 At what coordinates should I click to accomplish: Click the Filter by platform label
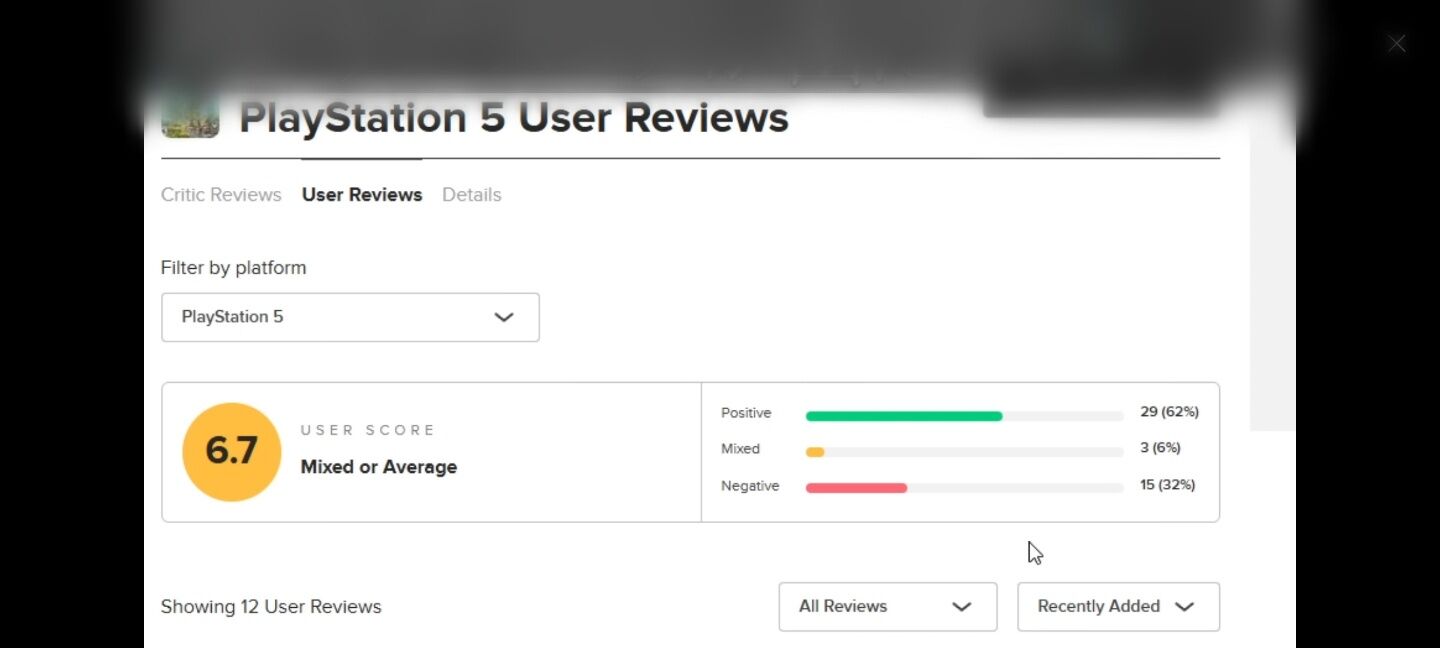pos(234,268)
